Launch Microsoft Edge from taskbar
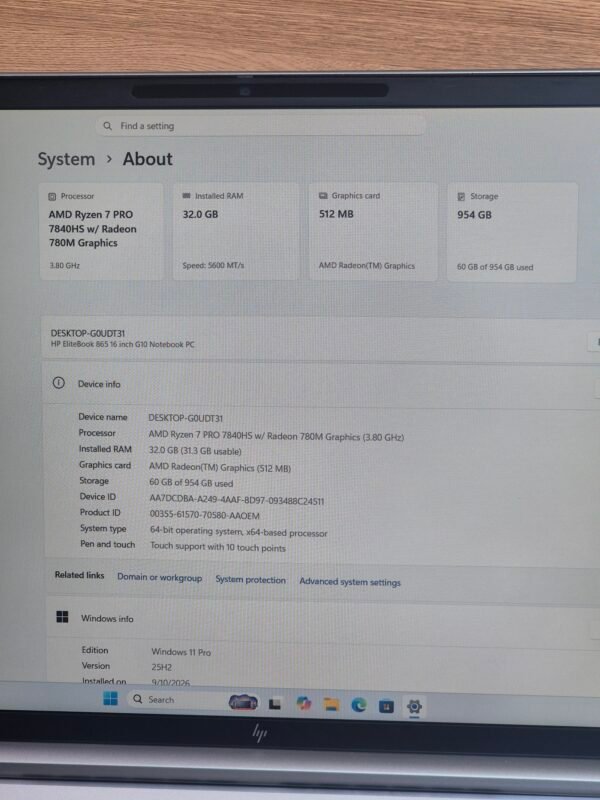 pos(359,705)
